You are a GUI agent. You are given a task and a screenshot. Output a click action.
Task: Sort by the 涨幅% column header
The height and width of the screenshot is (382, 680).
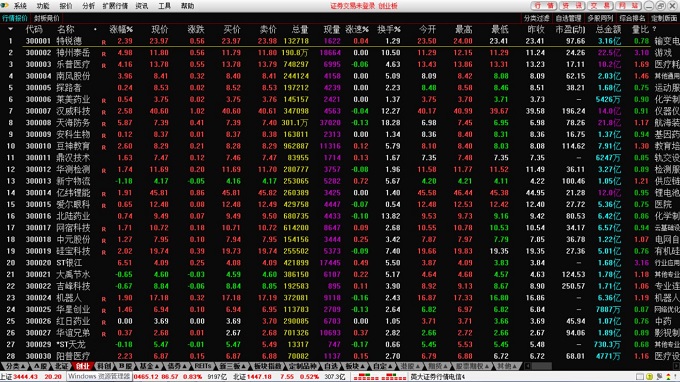point(121,29)
